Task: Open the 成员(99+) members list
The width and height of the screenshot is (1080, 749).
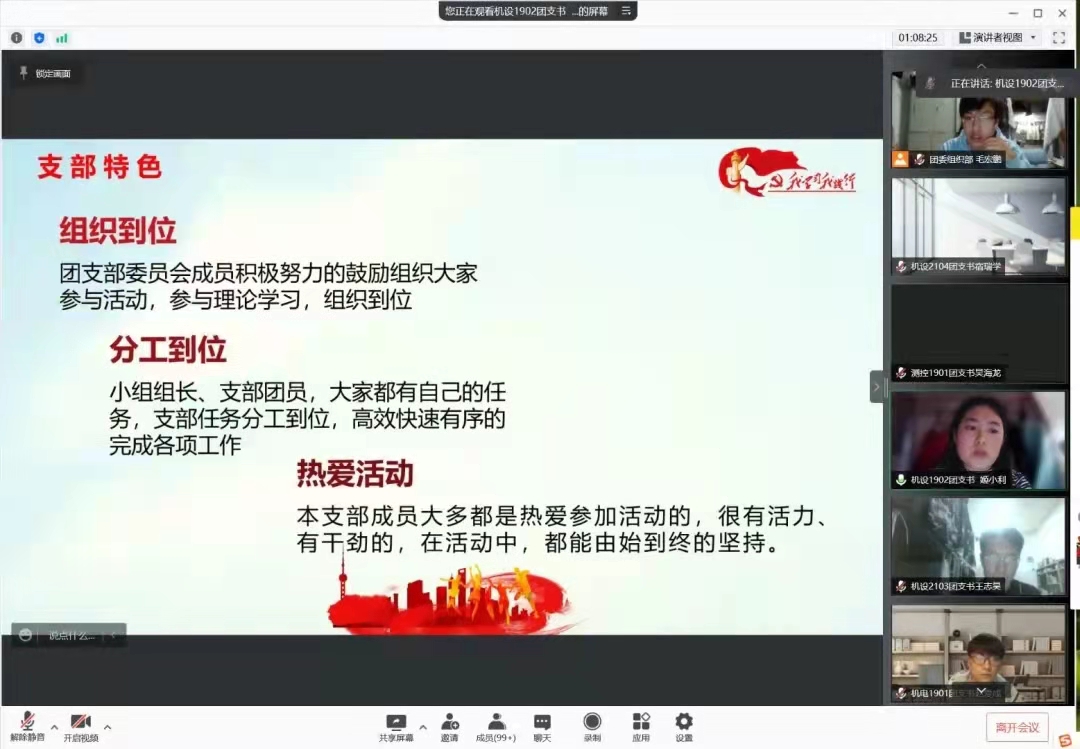Action: pos(496,724)
